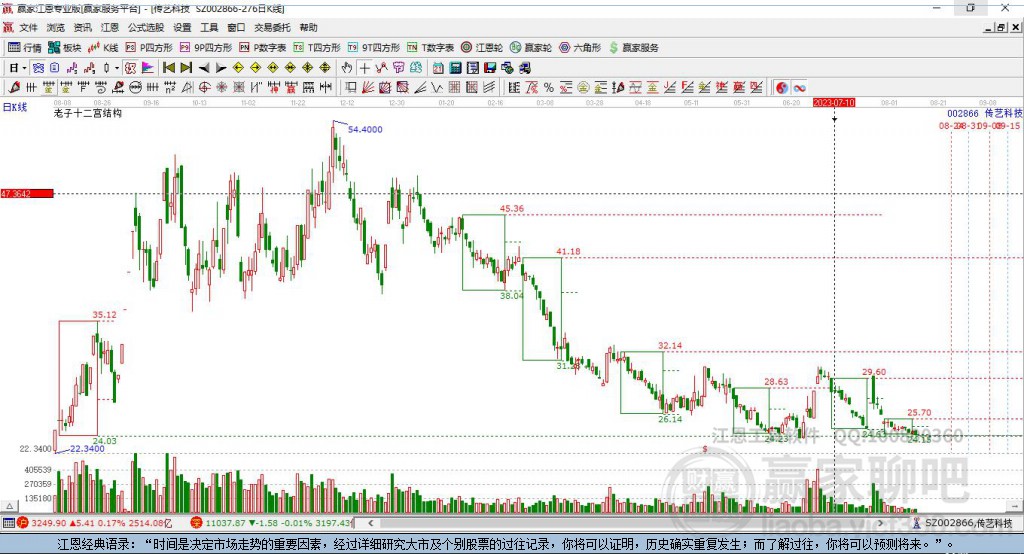Open the 板块 sector view
Viewport: 1024px width, 554px height.
click(65, 48)
